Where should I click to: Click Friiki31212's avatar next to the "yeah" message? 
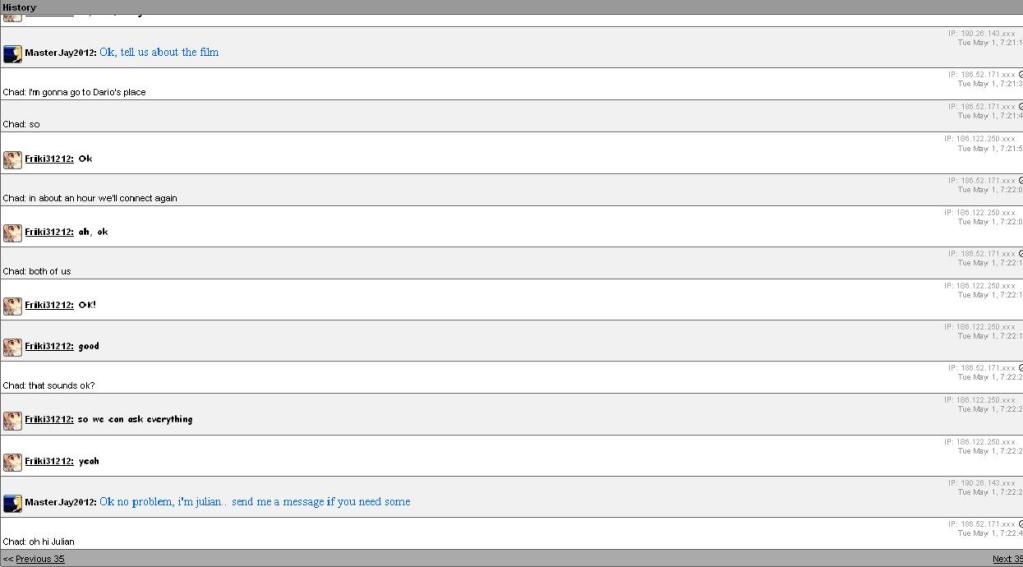coord(12,462)
